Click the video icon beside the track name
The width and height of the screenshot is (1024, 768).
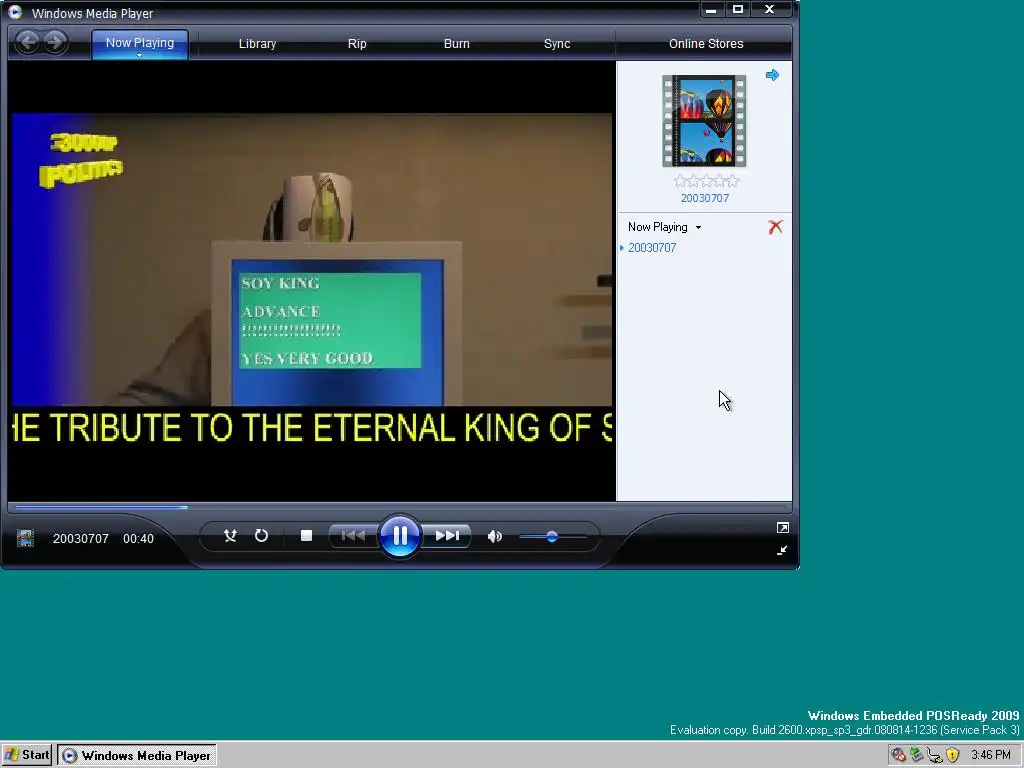(x=25, y=538)
